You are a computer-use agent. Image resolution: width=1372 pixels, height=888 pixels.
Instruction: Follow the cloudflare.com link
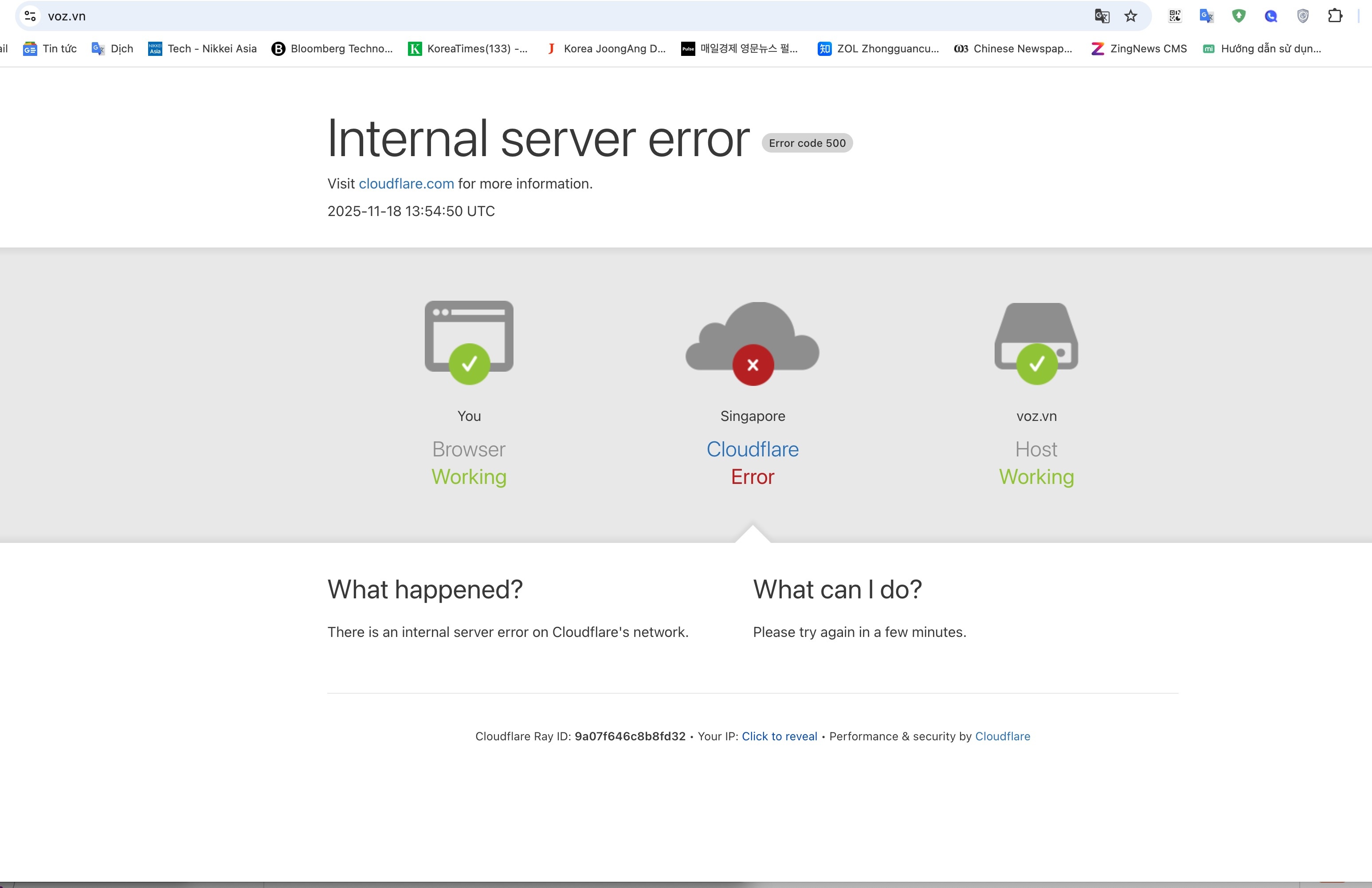tap(406, 184)
